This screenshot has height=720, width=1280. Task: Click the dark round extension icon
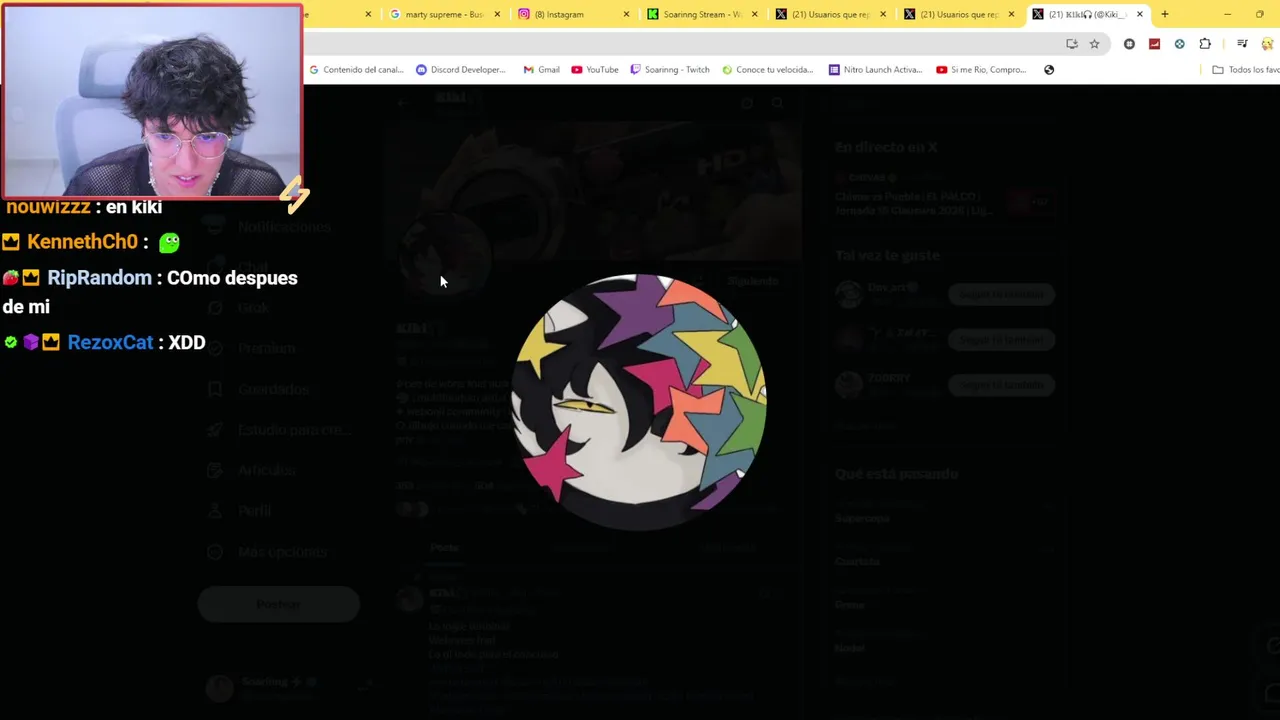pos(1129,44)
